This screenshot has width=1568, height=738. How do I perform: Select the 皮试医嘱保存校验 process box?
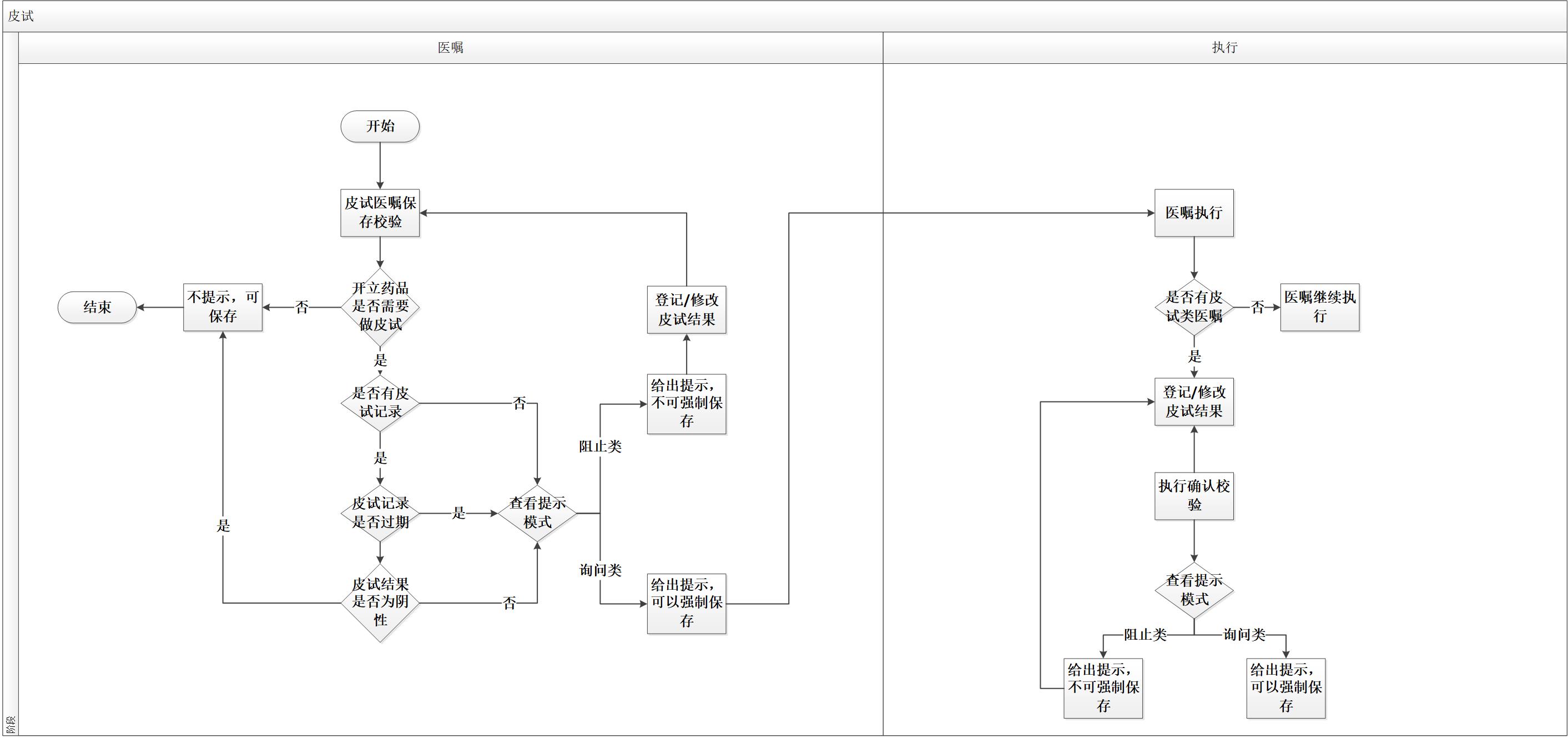380,213
